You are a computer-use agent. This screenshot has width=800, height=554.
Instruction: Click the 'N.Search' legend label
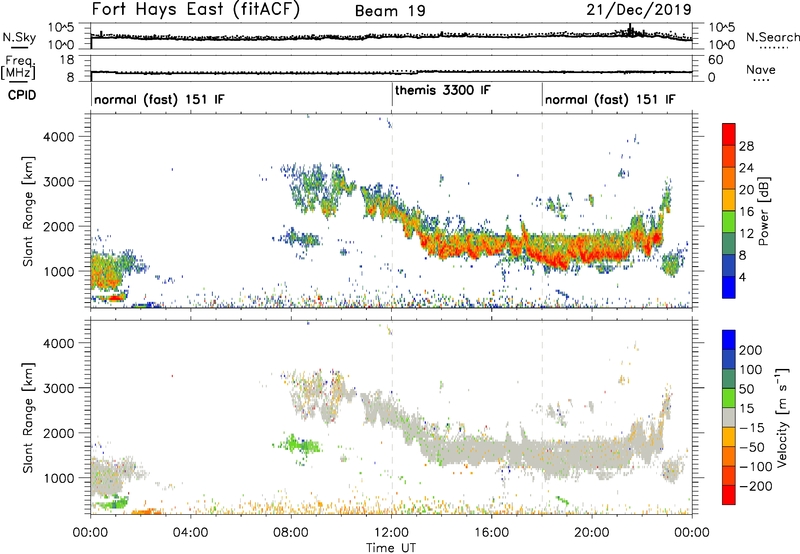click(772, 37)
